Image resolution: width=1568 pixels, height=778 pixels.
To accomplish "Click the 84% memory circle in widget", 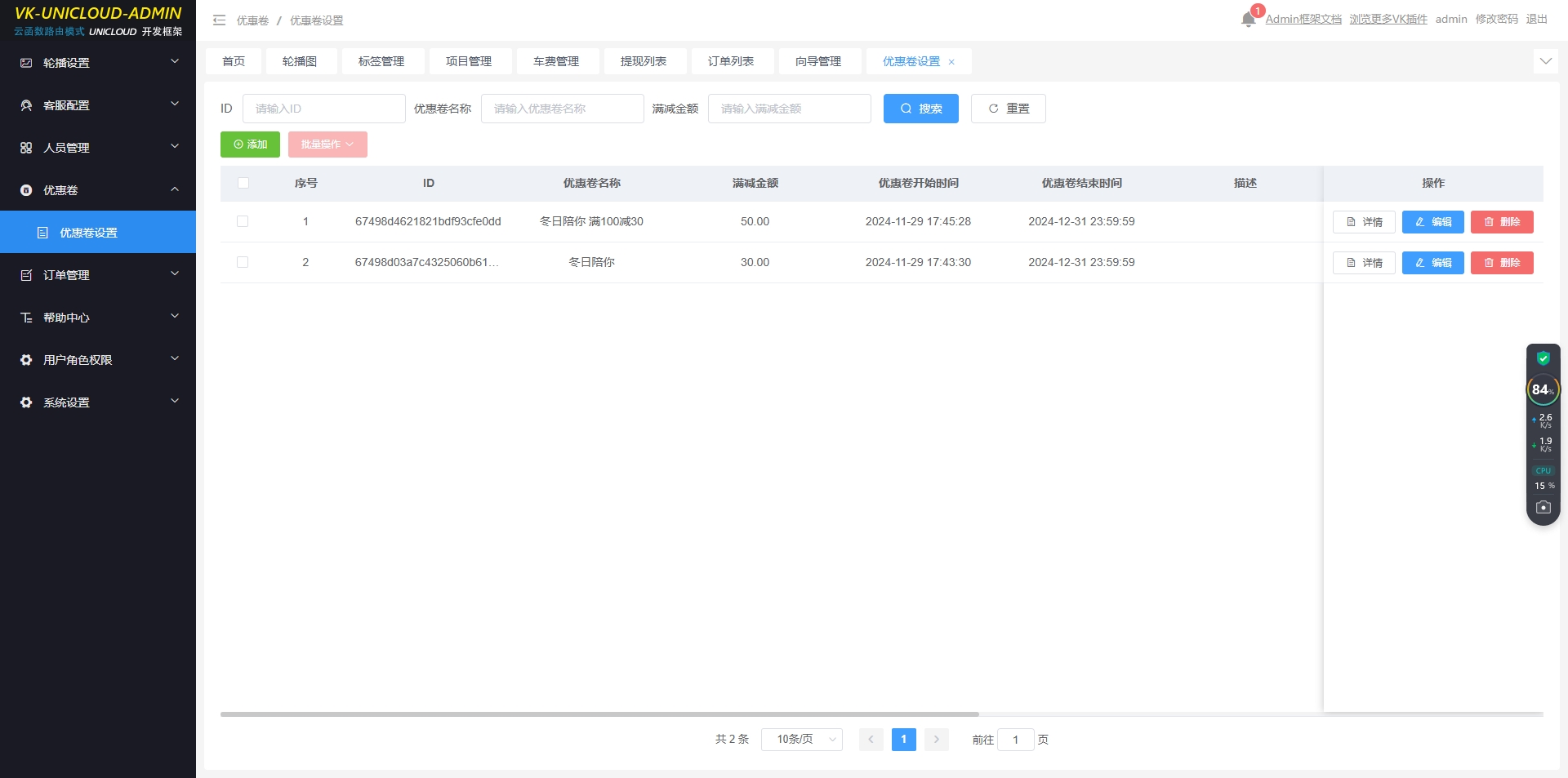I will (x=1543, y=389).
